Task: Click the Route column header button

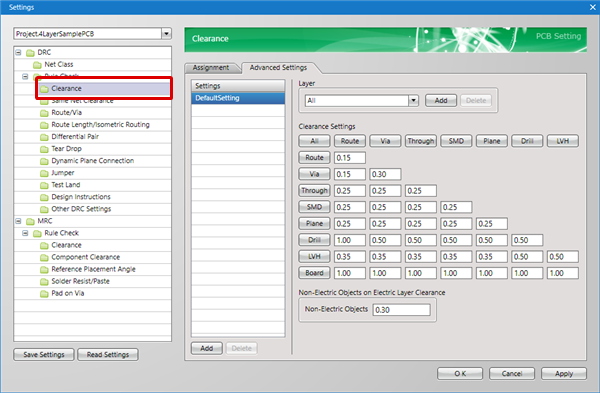Action: pyautogui.click(x=350, y=141)
